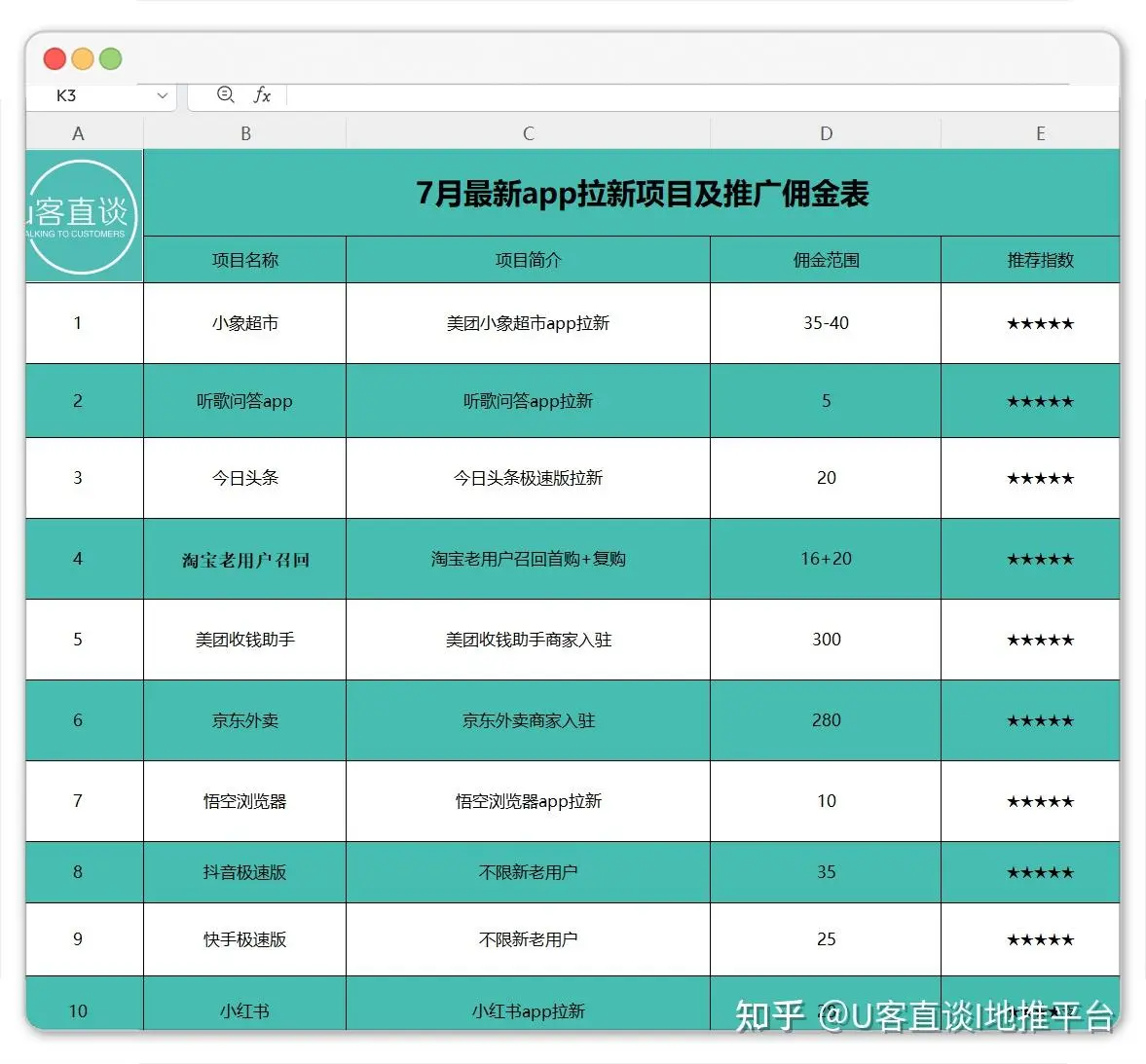Select the 项目名称 header cell
1146x1064 pixels.
[x=244, y=259]
